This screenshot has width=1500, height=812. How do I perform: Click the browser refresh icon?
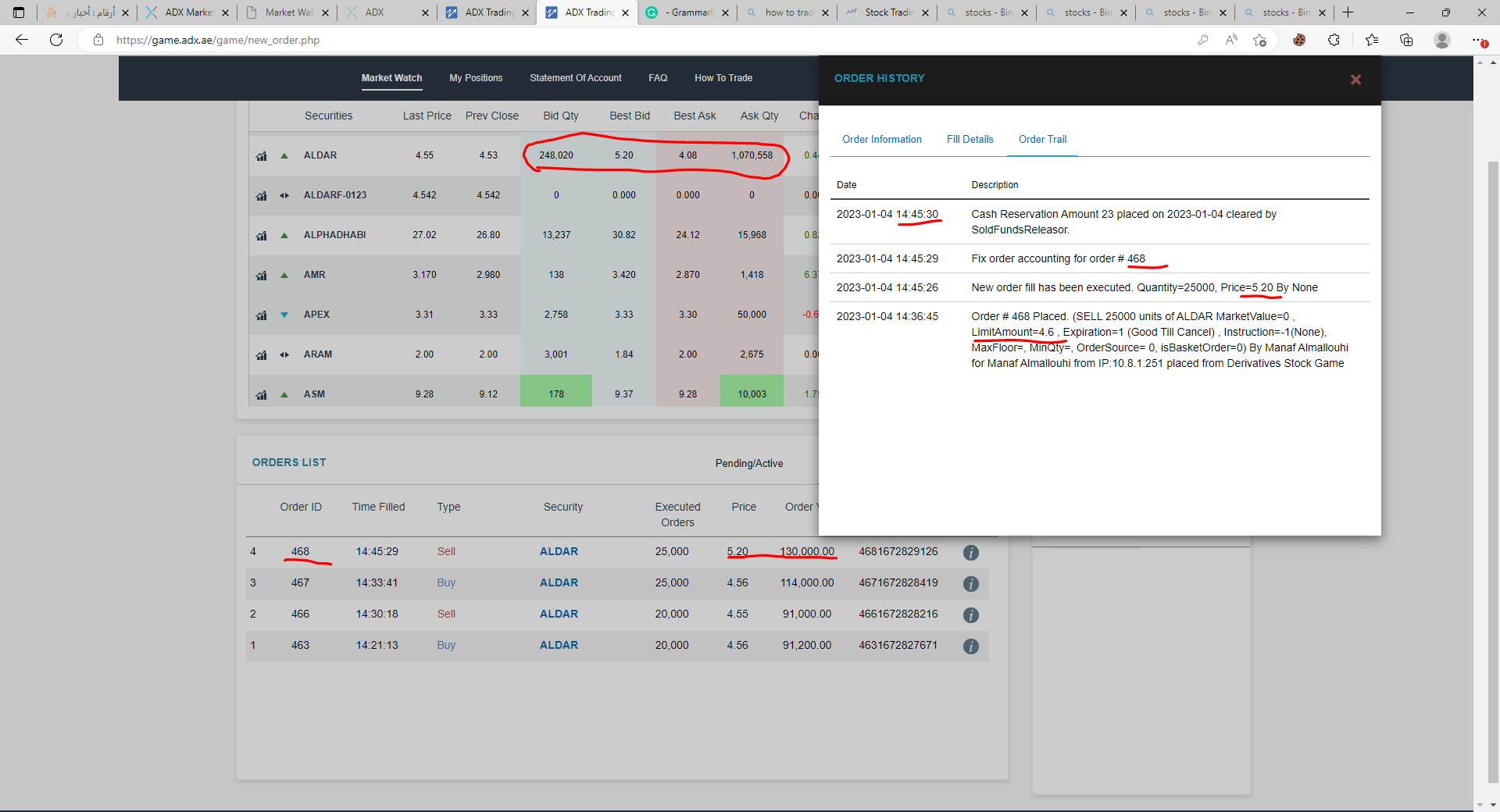[55, 40]
